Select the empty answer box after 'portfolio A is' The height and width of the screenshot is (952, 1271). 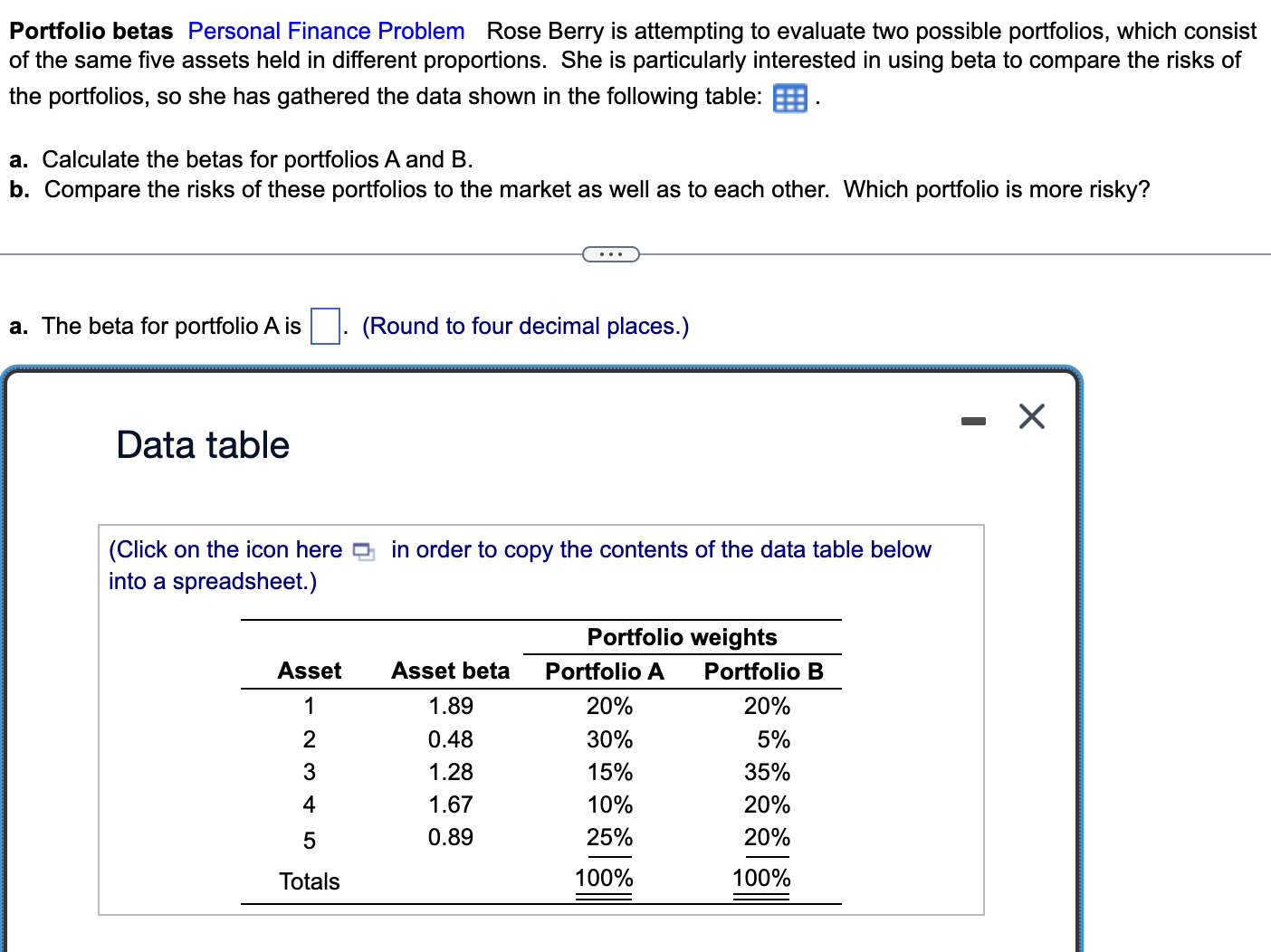coord(324,327)
